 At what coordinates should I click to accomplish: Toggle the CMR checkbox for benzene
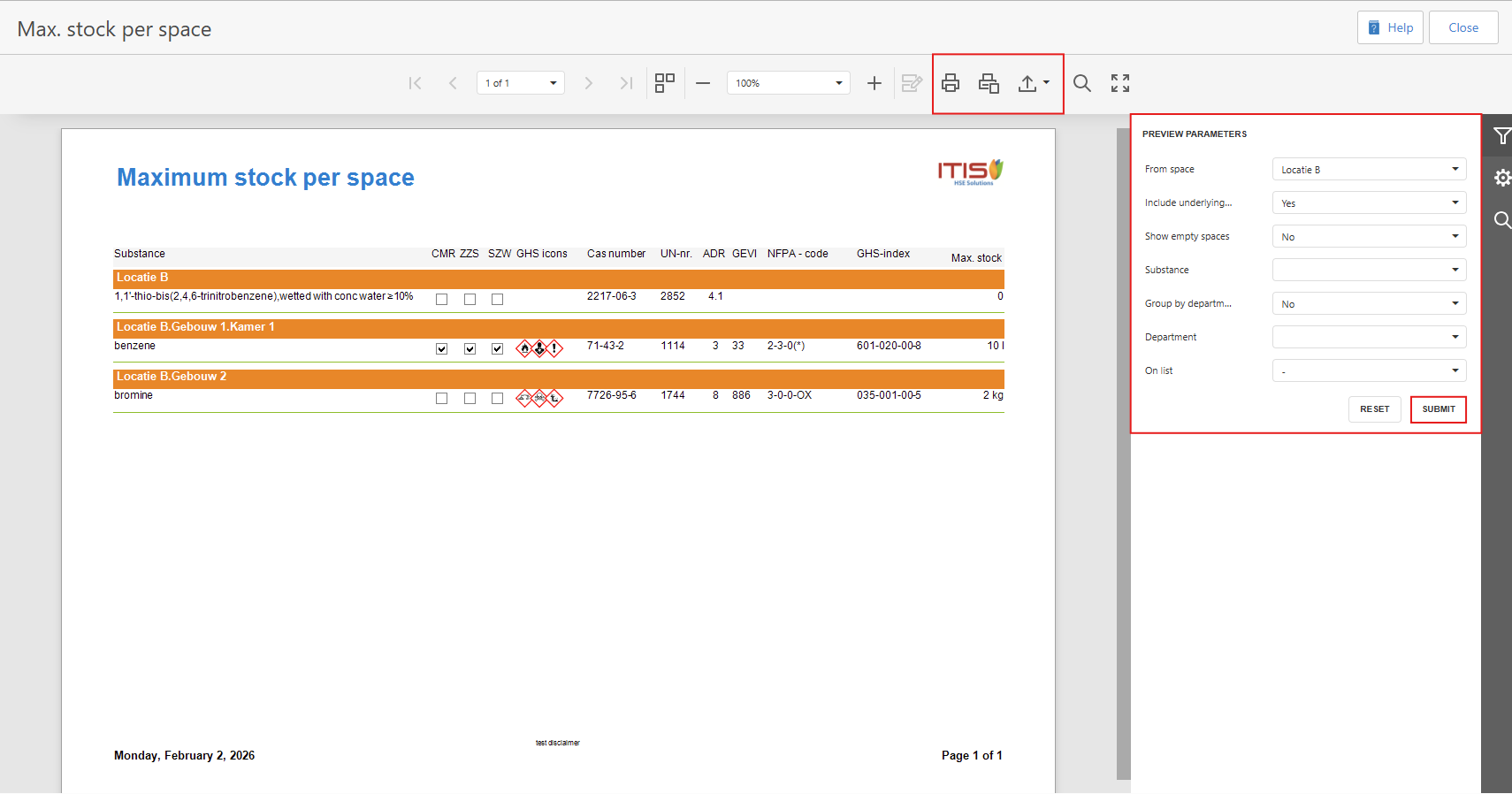tap(441, 349)
